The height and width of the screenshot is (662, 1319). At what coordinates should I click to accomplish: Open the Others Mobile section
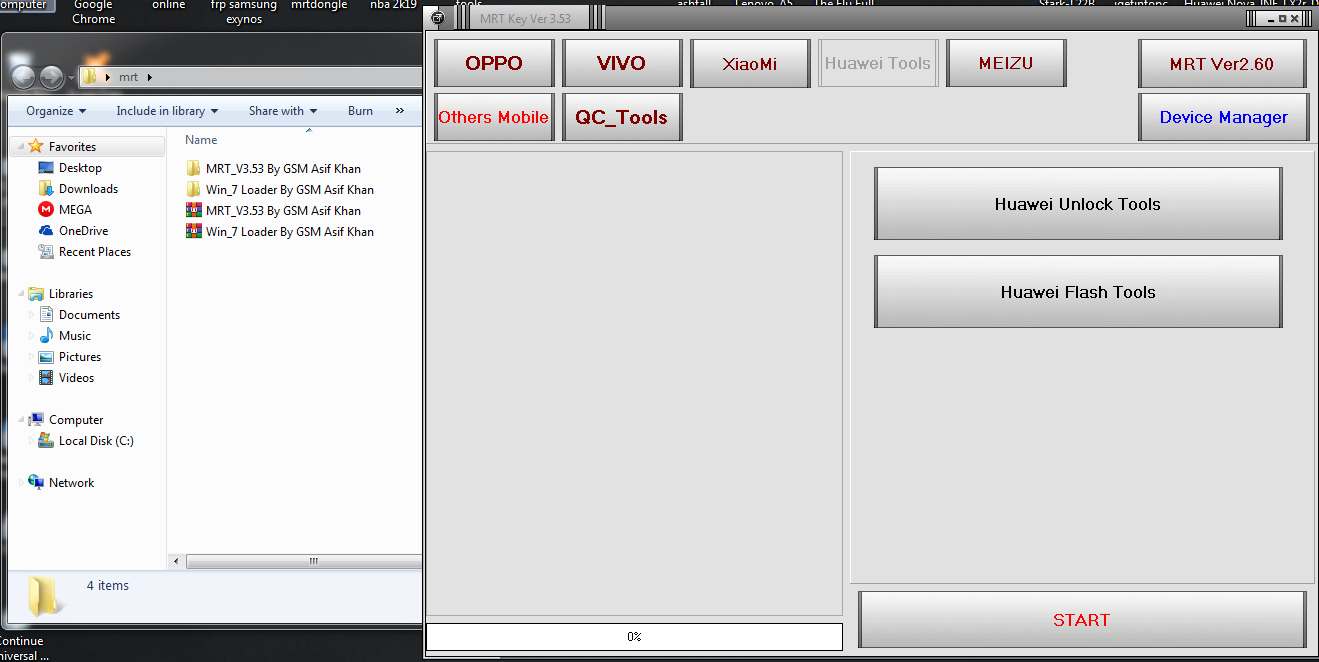tap(494, 117)
